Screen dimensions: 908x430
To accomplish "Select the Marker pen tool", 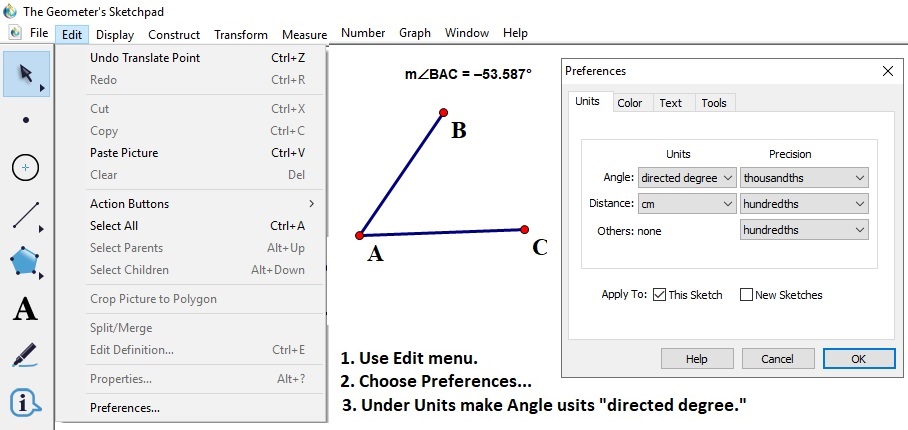I will click(26, 355).
